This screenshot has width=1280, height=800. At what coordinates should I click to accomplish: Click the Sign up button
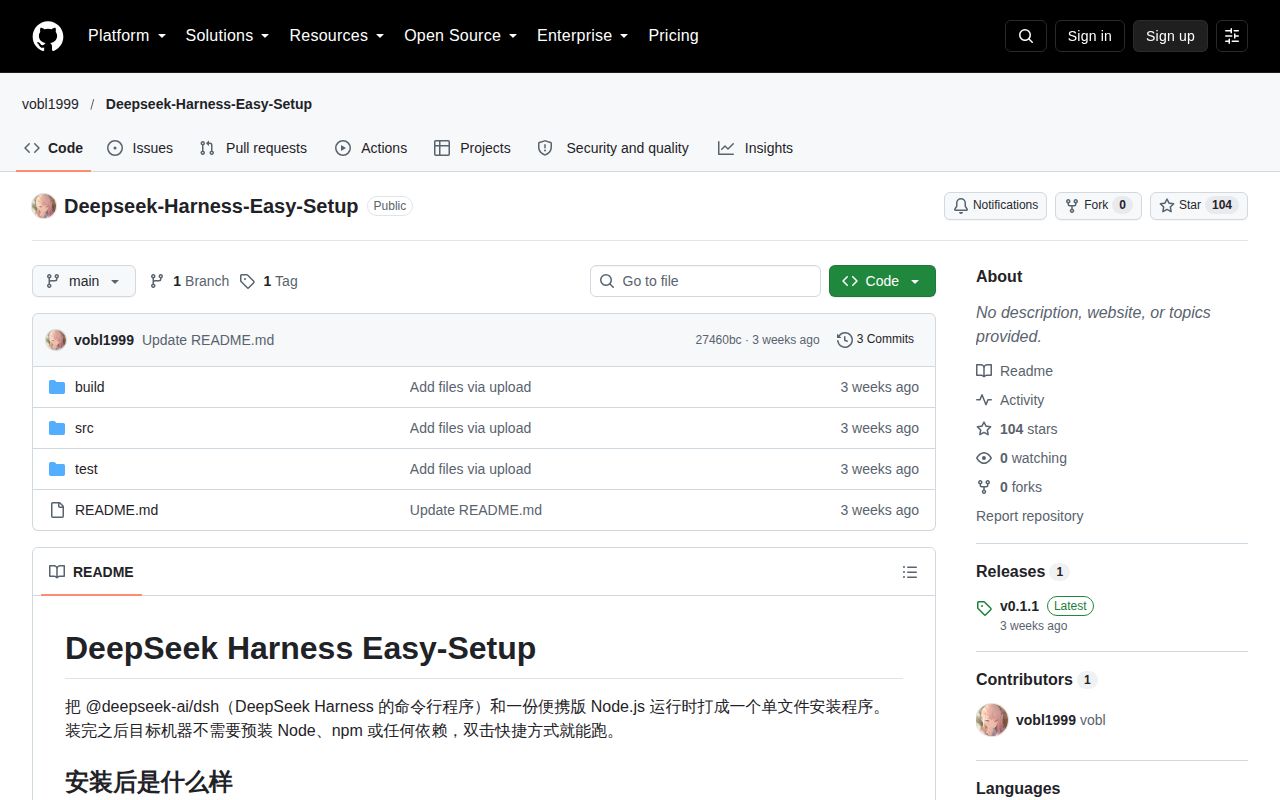tap(1170, 36)
